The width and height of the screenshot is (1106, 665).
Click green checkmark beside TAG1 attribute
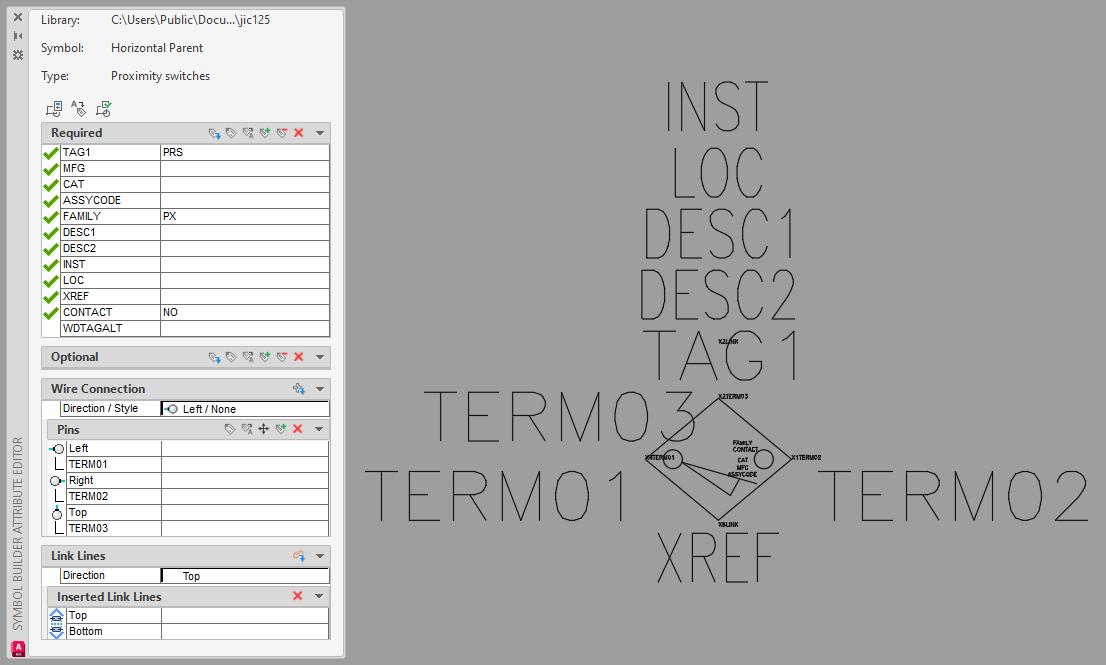[51, 153]
